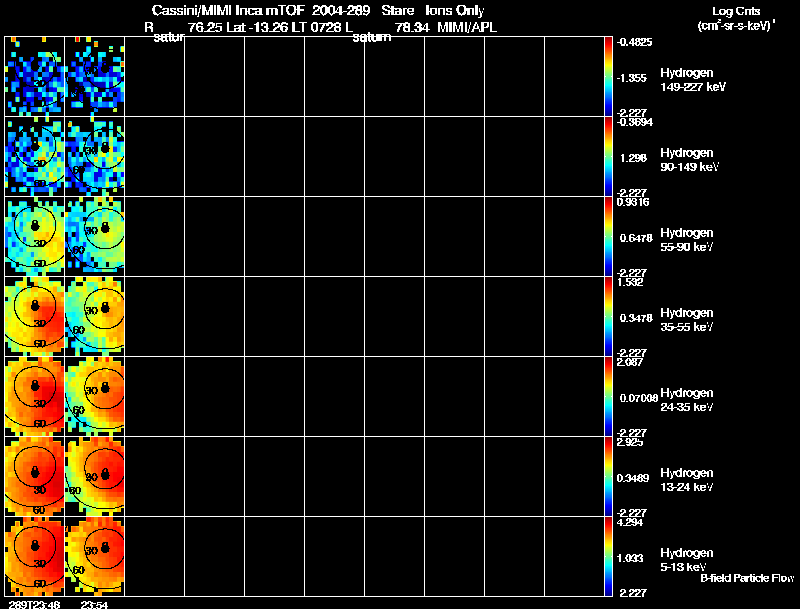Select the Hydrogen 149-227 keV image at 23:54

95,77
